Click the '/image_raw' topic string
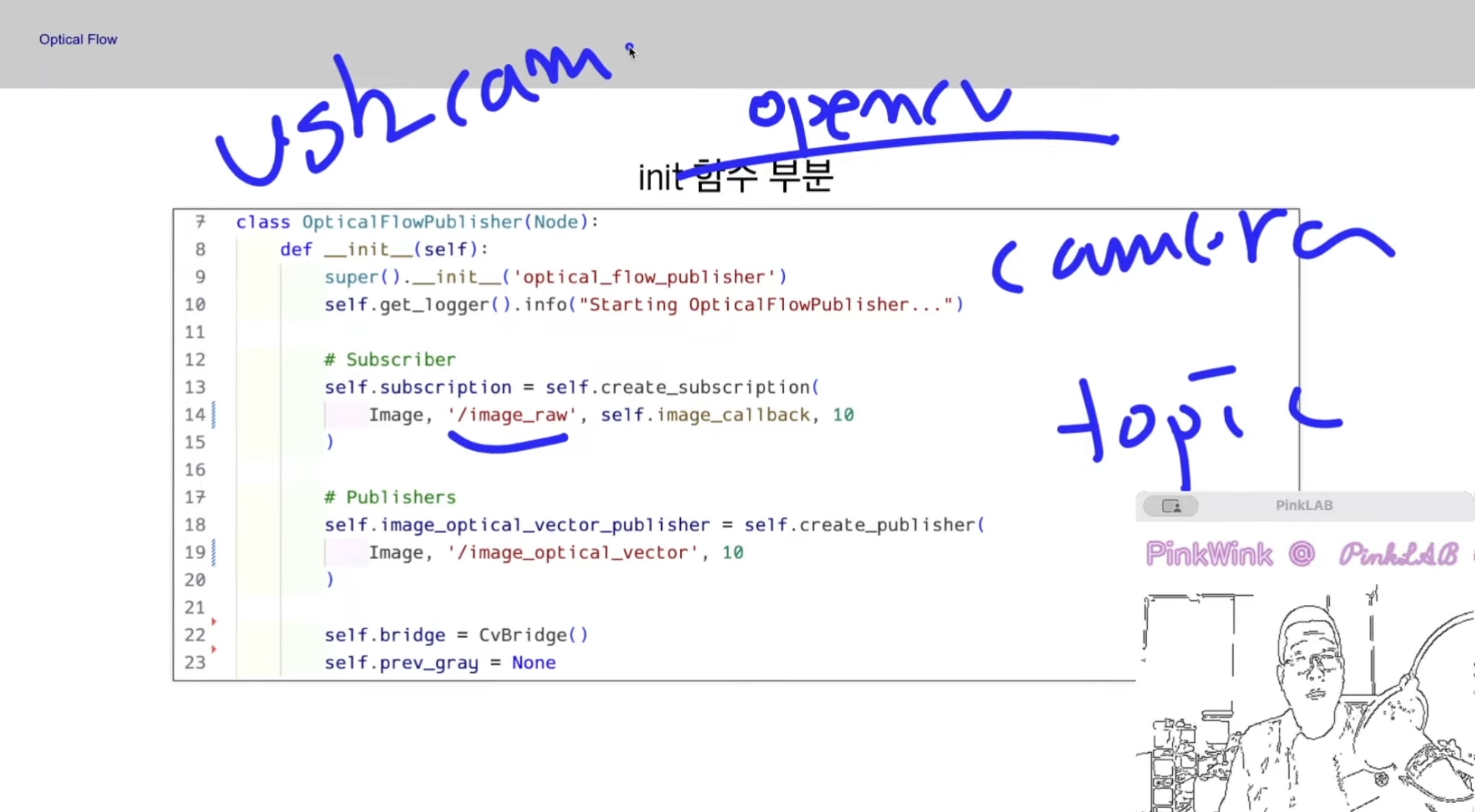1475x812 pixels. (x=512, y=415)
